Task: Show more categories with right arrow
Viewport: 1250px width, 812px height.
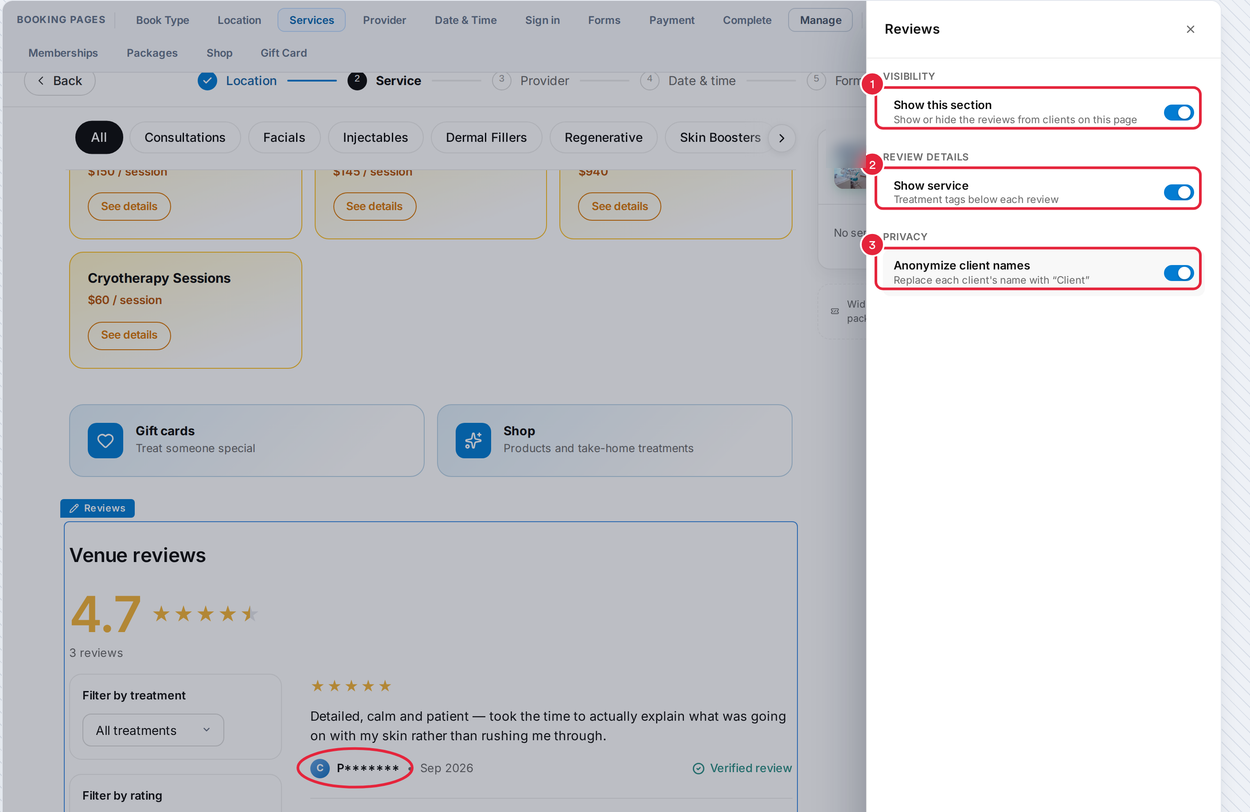Action: click(782, 138)
